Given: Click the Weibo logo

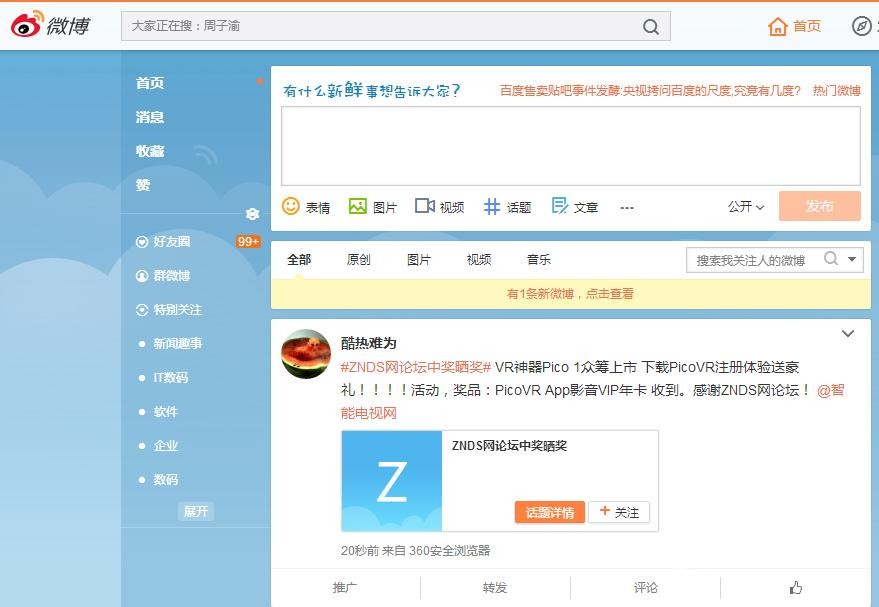Looking at the screenshot, I should [50, 25].
